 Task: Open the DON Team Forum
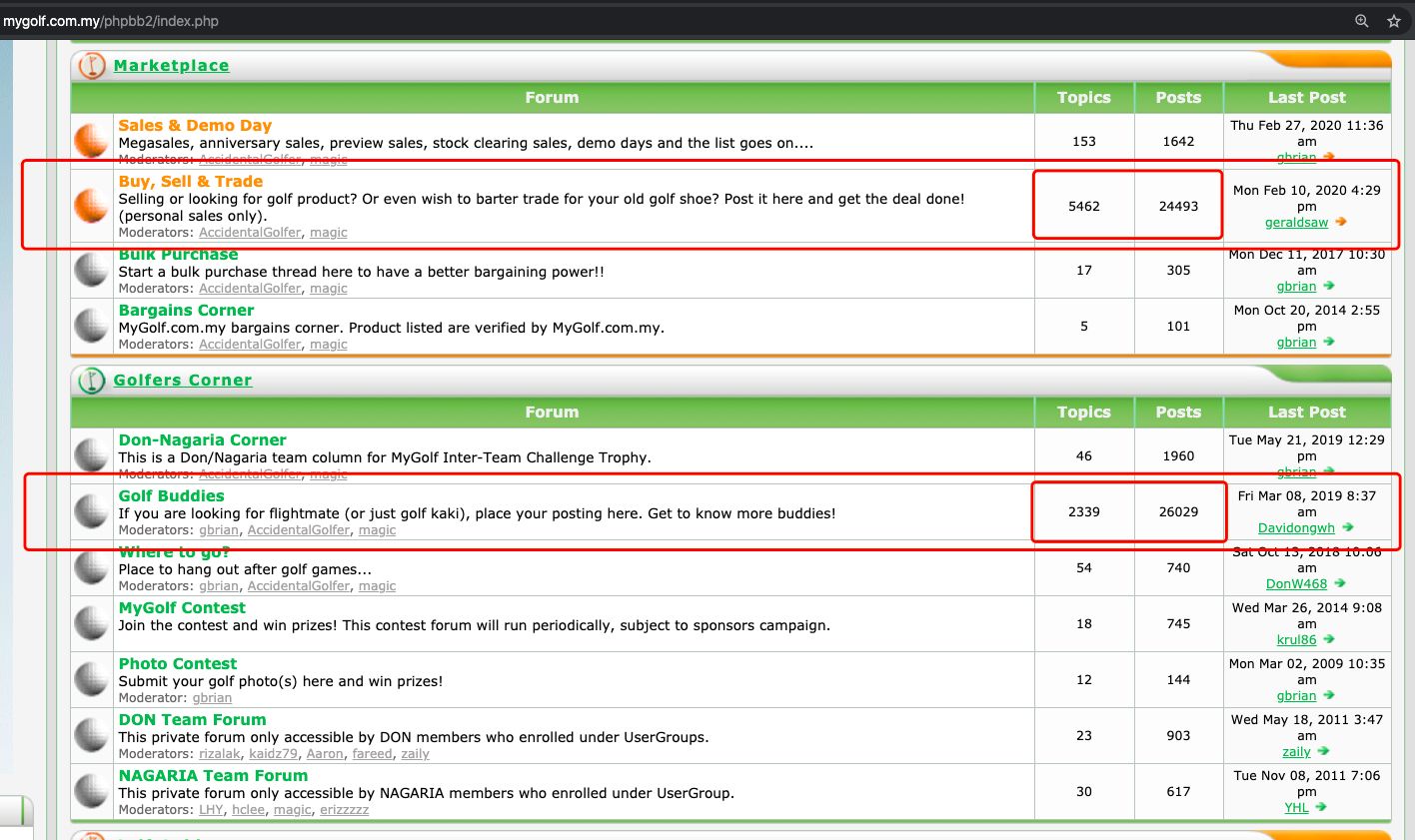pyautogui.click(x=192, y=720)
